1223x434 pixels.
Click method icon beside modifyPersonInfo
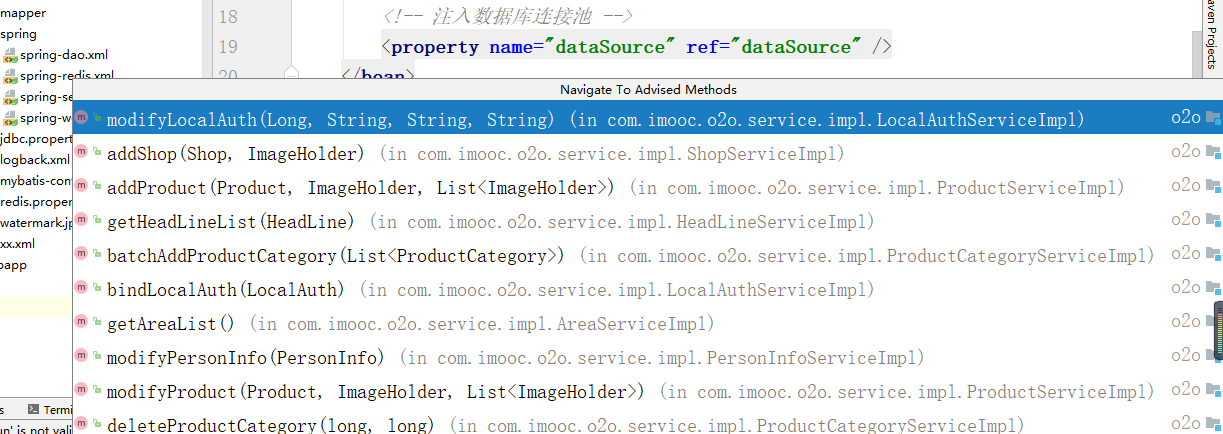[x=82, y=357]
